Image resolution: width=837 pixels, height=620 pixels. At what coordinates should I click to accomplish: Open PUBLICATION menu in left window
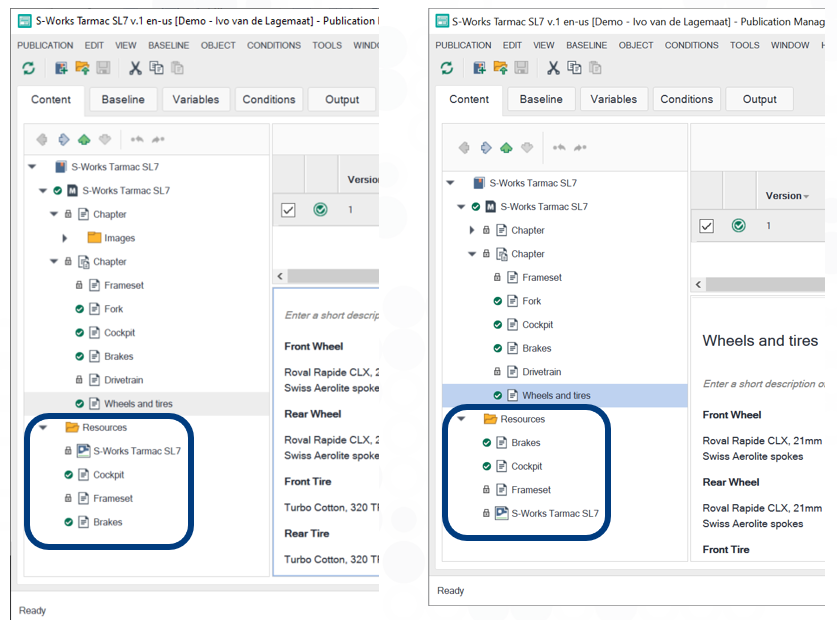tap(45, 45)
